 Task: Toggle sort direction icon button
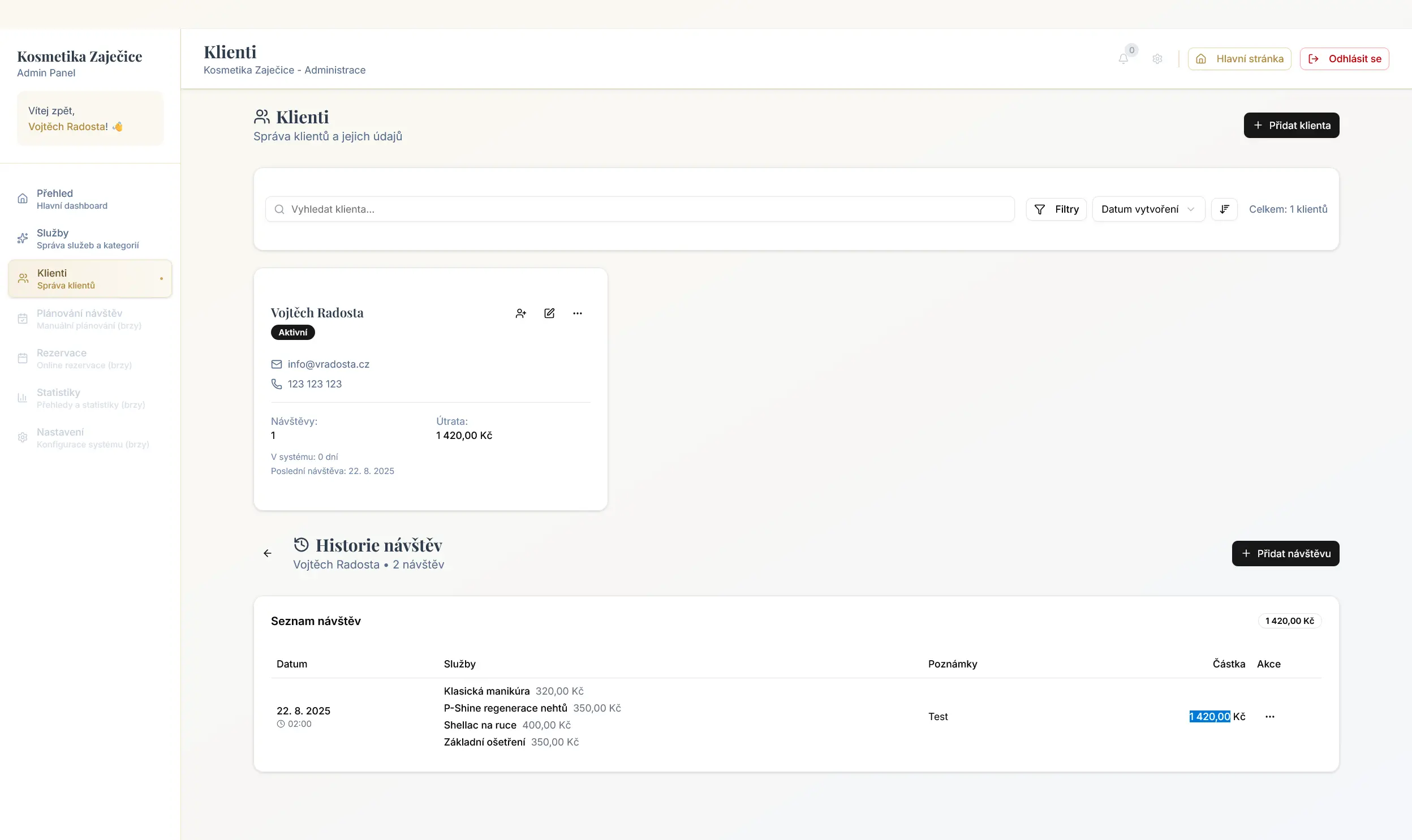1224,209
